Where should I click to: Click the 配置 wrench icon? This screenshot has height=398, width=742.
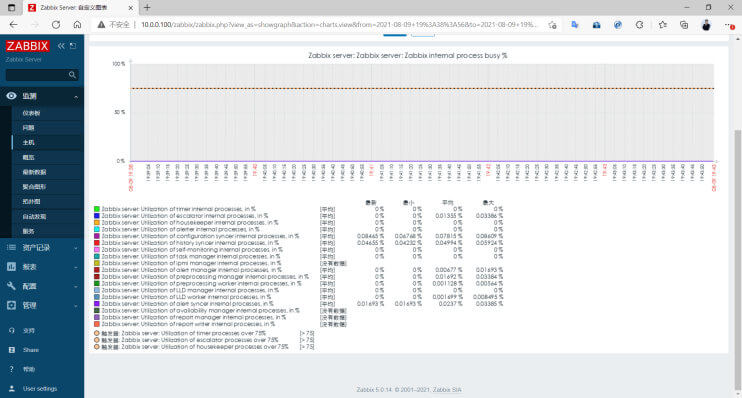(11, 286)
